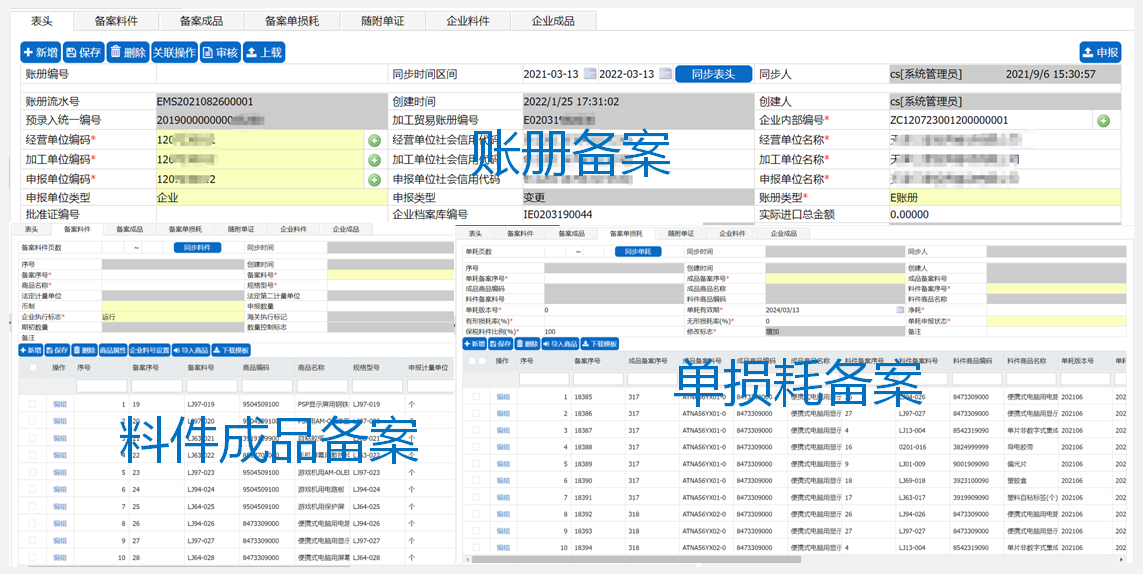This screenshot has height=574, width=1143.
Task: Click the 企业料号设置 button
Action: click(149, 350)
